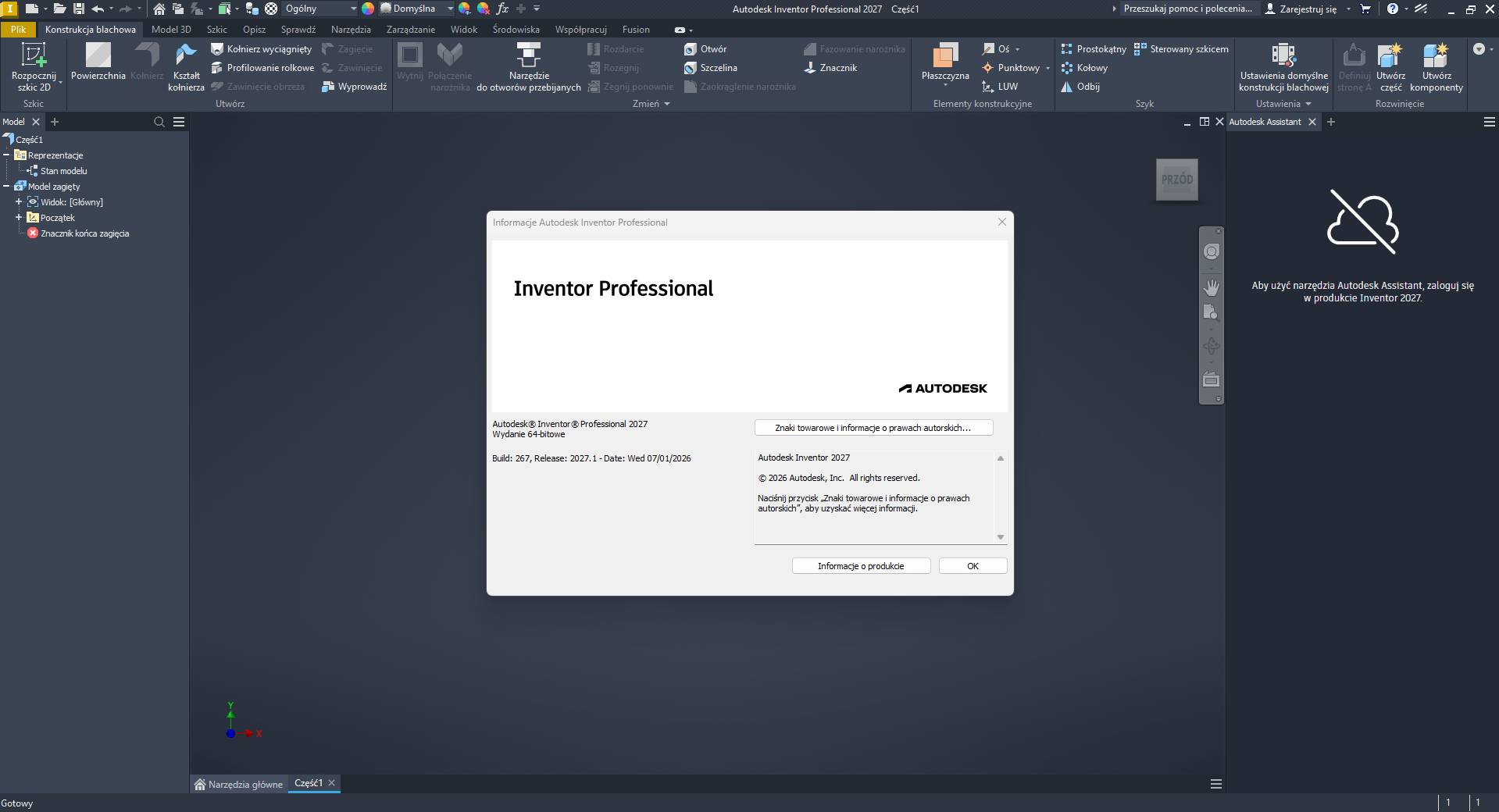
Task: Click the Informacje o produkcie button
Action: click(x=861, y=566)
